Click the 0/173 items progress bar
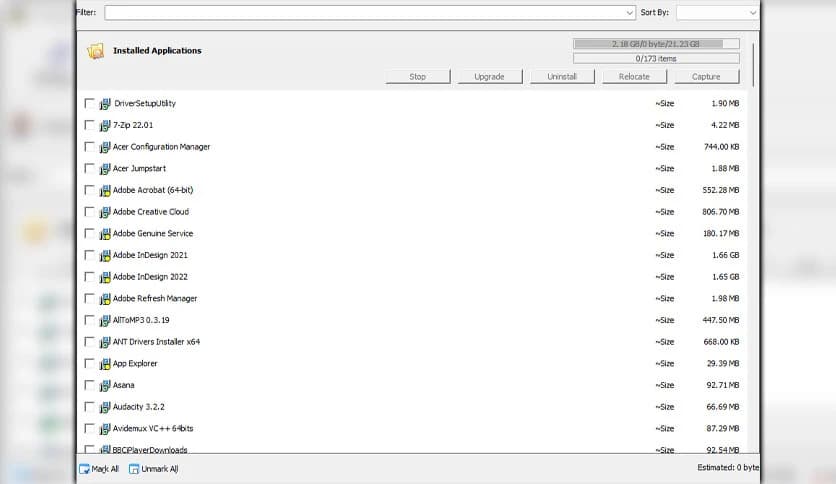This screenshot has height=484, width=836. (656, 59)
